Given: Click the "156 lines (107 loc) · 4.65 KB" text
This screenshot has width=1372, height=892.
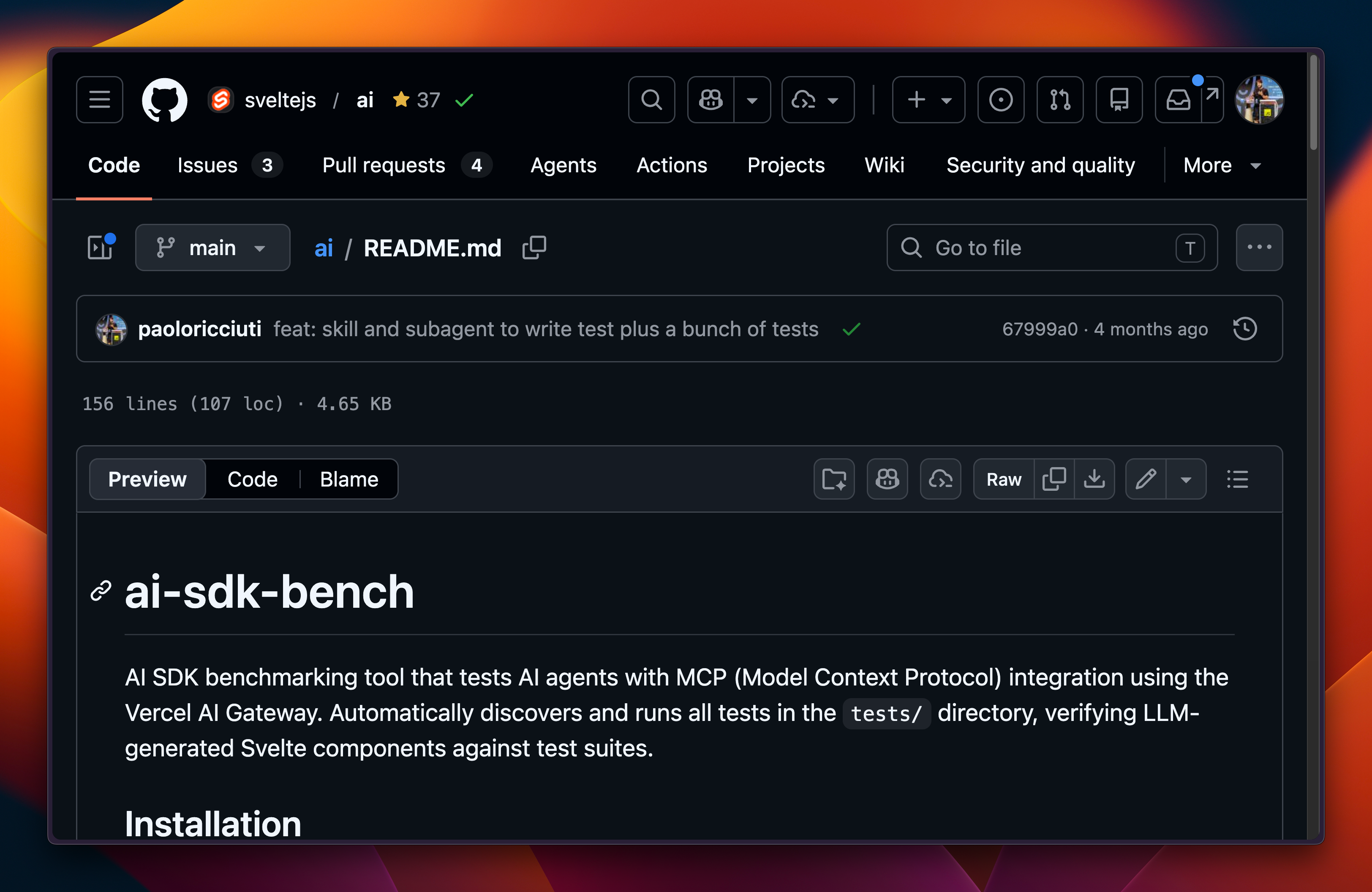Looking at the screenshot, I should click(237, 404).
